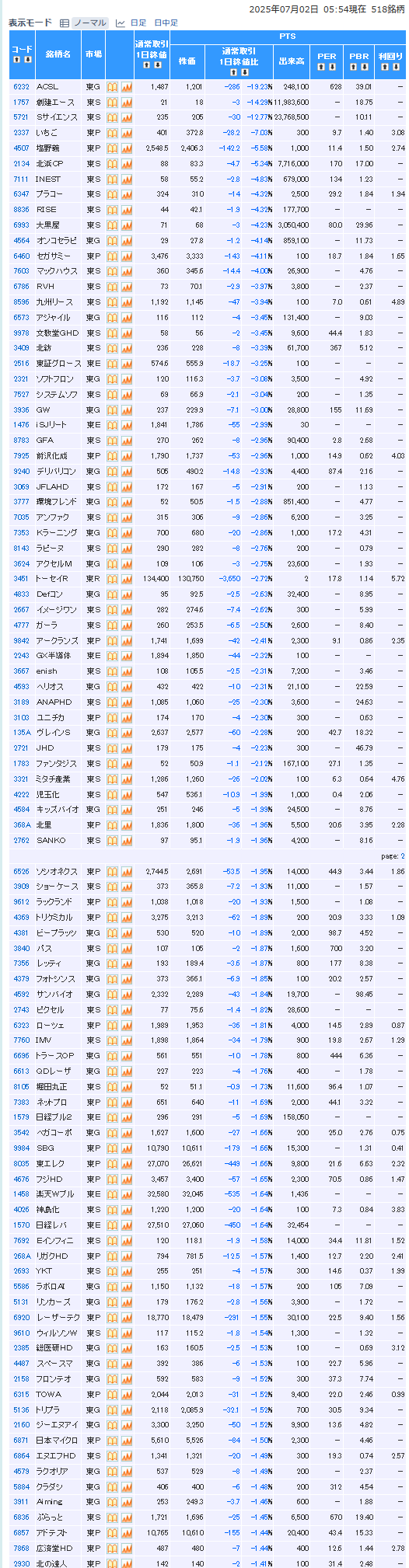Open the chart icon for レーザーテク

pos(127,1318)
